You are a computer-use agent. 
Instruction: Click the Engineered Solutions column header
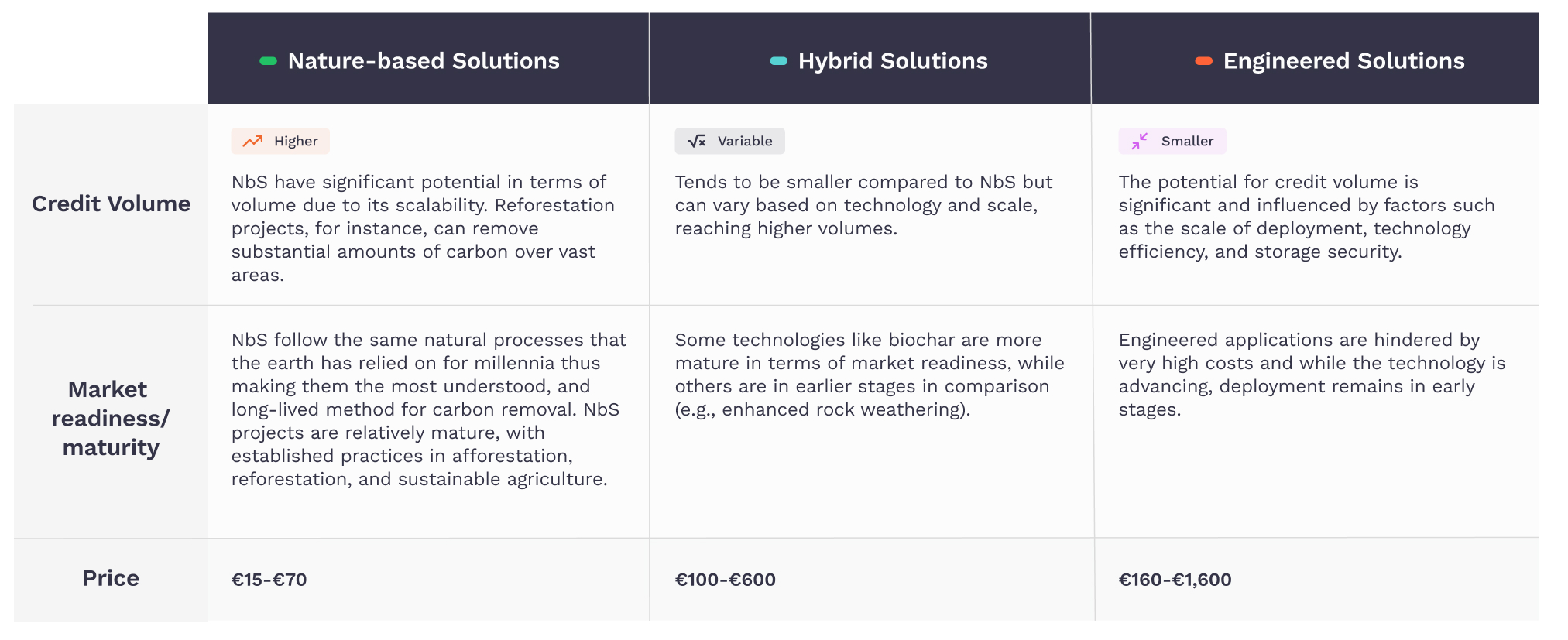click(x=1343, y=61)
